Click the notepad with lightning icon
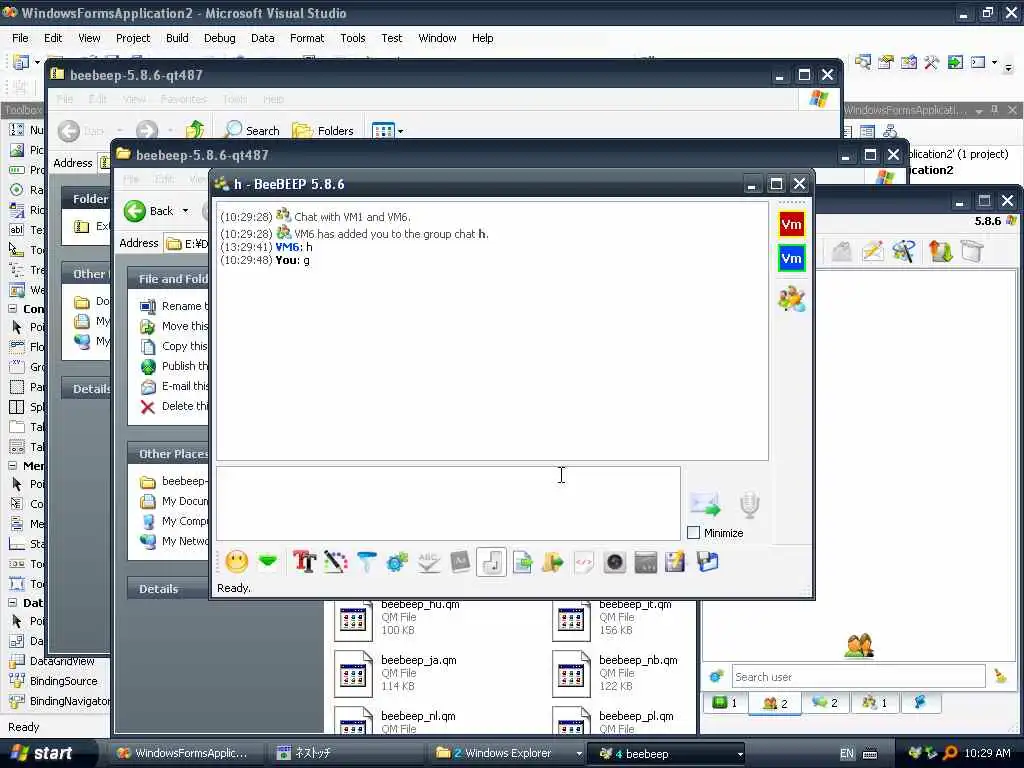 pyautogui.click(x=675, y=562)
